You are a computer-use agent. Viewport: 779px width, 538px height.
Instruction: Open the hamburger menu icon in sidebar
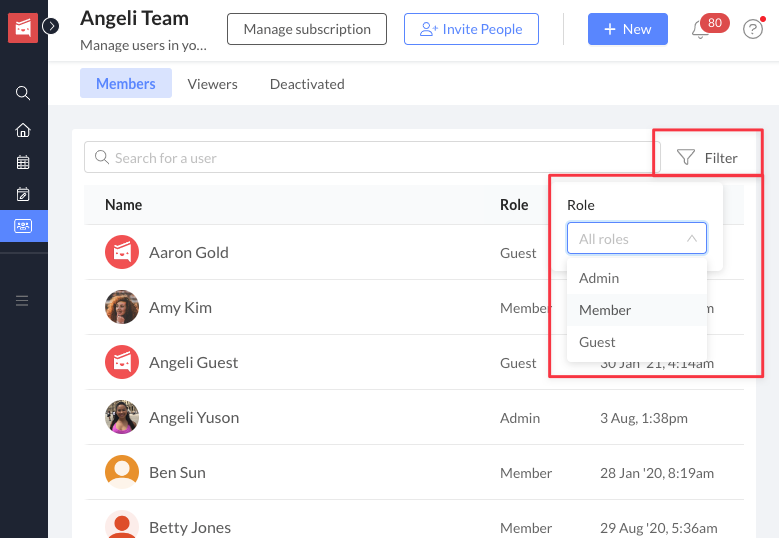tap(22, 301)
